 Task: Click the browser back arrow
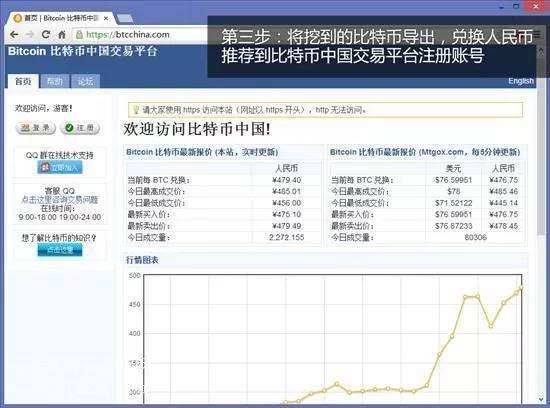coord(14,34)
